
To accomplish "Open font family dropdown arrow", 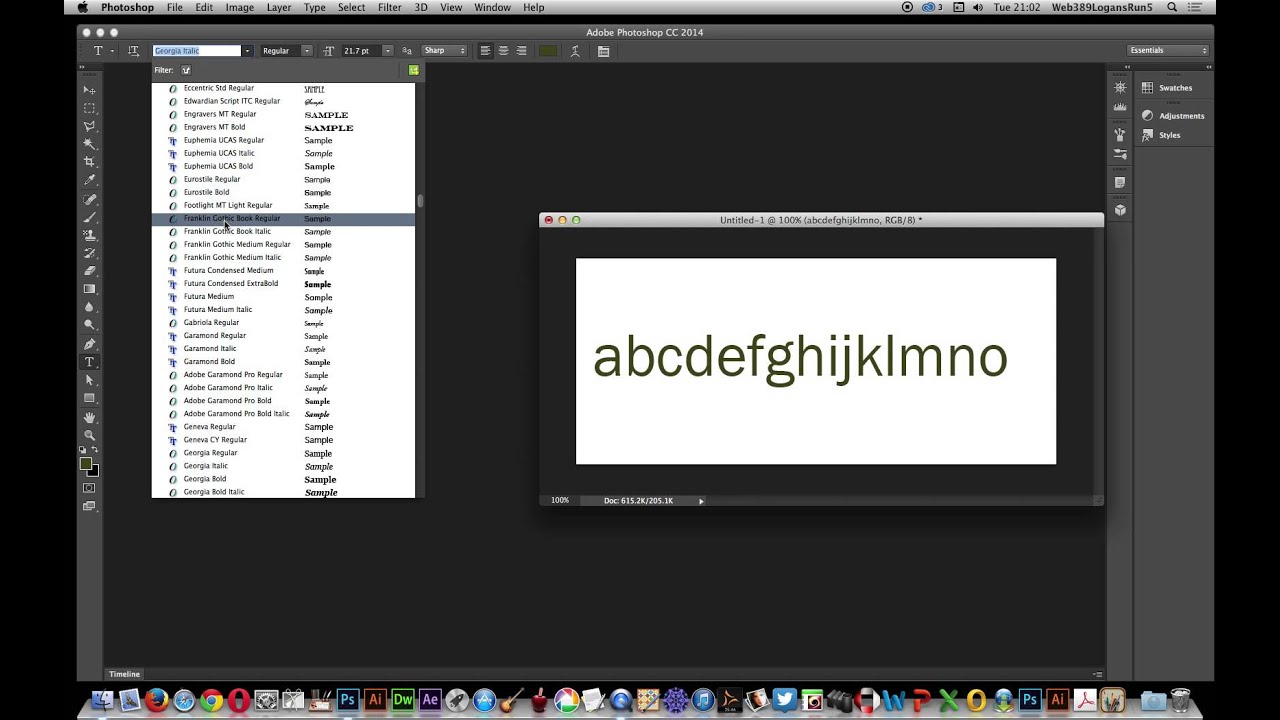I will click(247, 51).
